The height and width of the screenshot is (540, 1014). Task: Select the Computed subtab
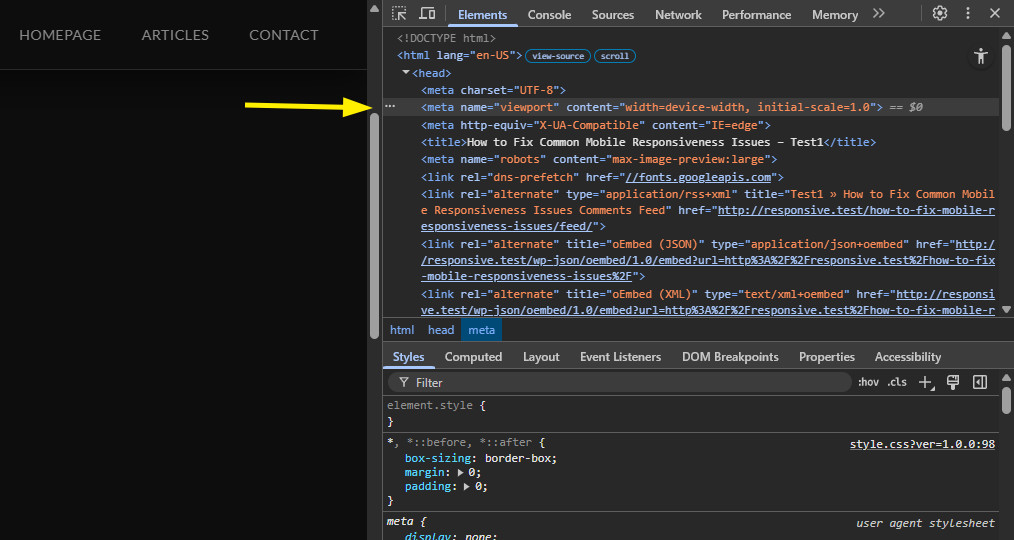coord(473,357)
